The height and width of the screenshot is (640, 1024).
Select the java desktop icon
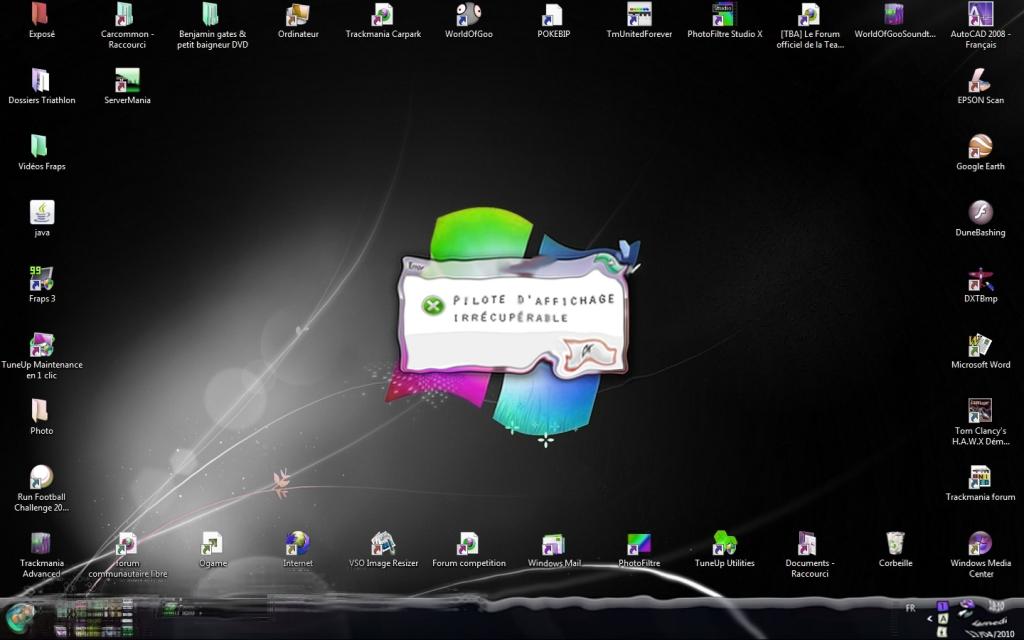(41, 214)
